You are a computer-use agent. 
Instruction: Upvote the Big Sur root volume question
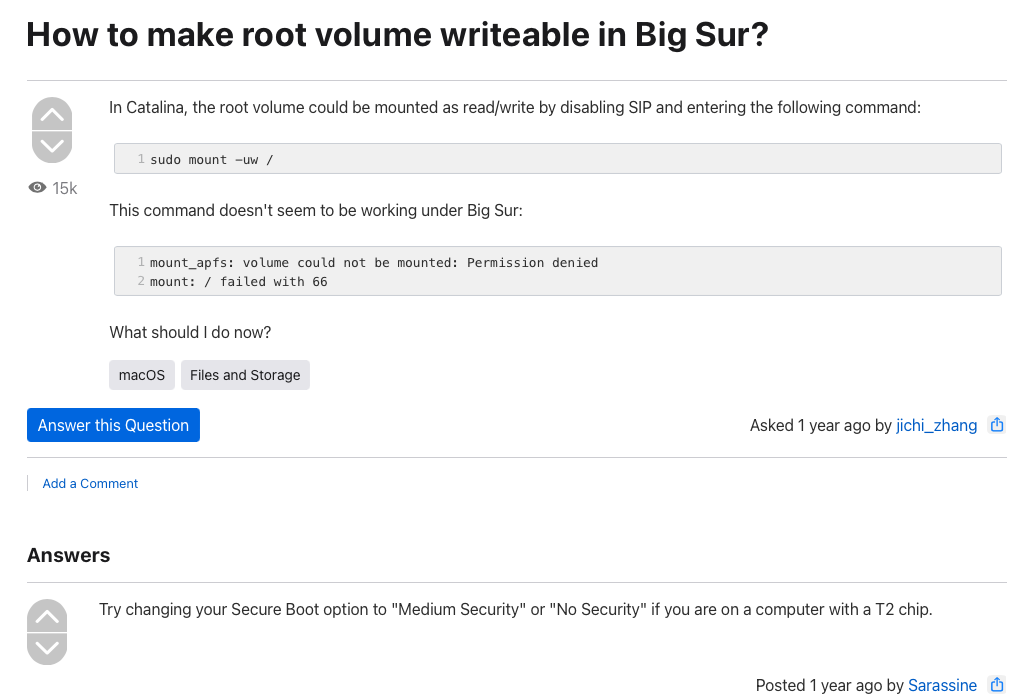pos(52,114)
